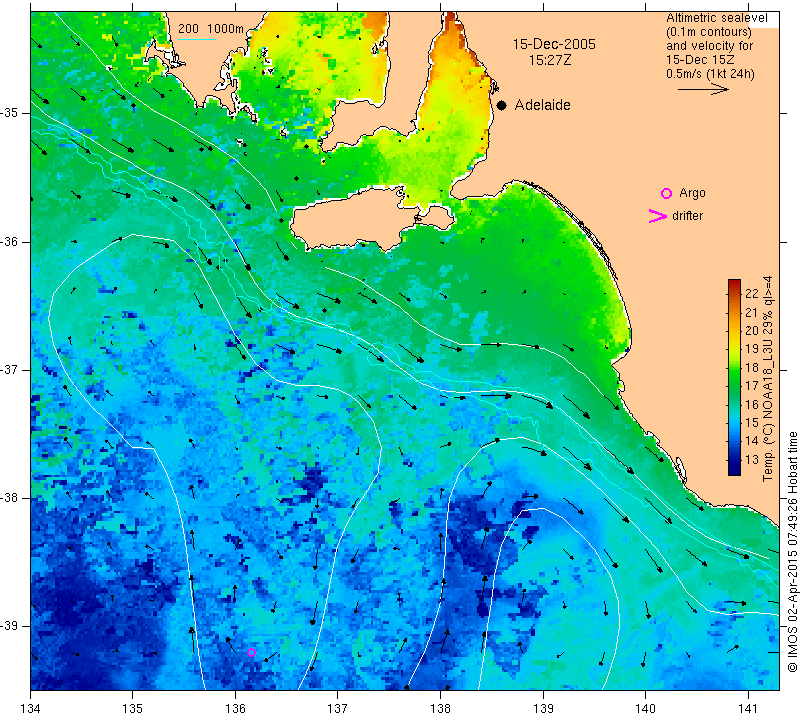Click the magenta drifter legend arrowhead
Screen dimensions: 800x720
click(x=657, y=216)
